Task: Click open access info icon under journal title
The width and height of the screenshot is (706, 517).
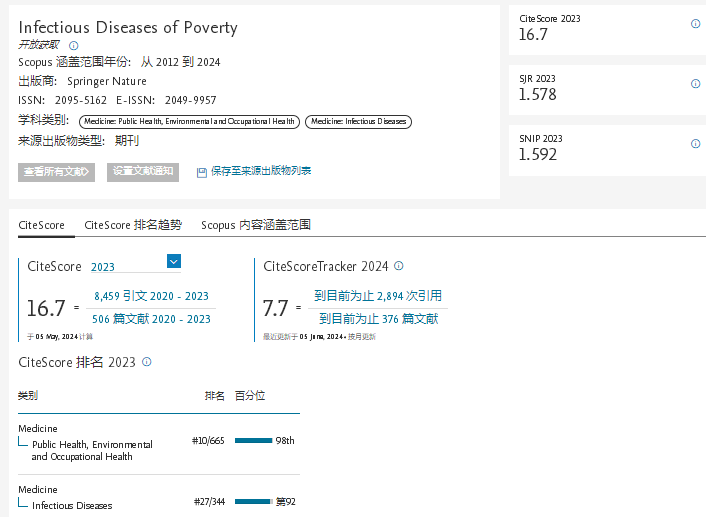Action: (73, 45)
